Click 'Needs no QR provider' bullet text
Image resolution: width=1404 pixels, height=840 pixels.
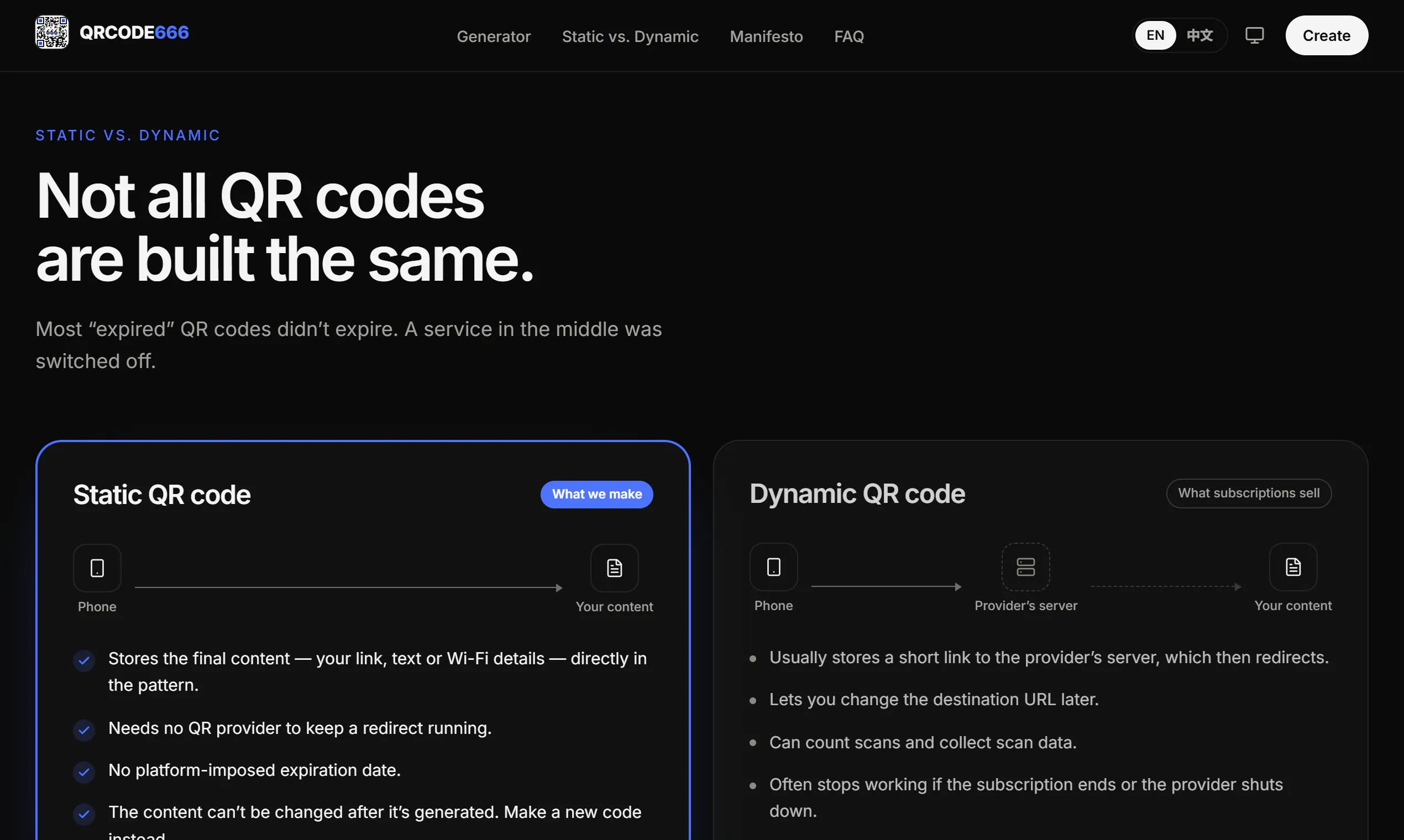point(300,728)
